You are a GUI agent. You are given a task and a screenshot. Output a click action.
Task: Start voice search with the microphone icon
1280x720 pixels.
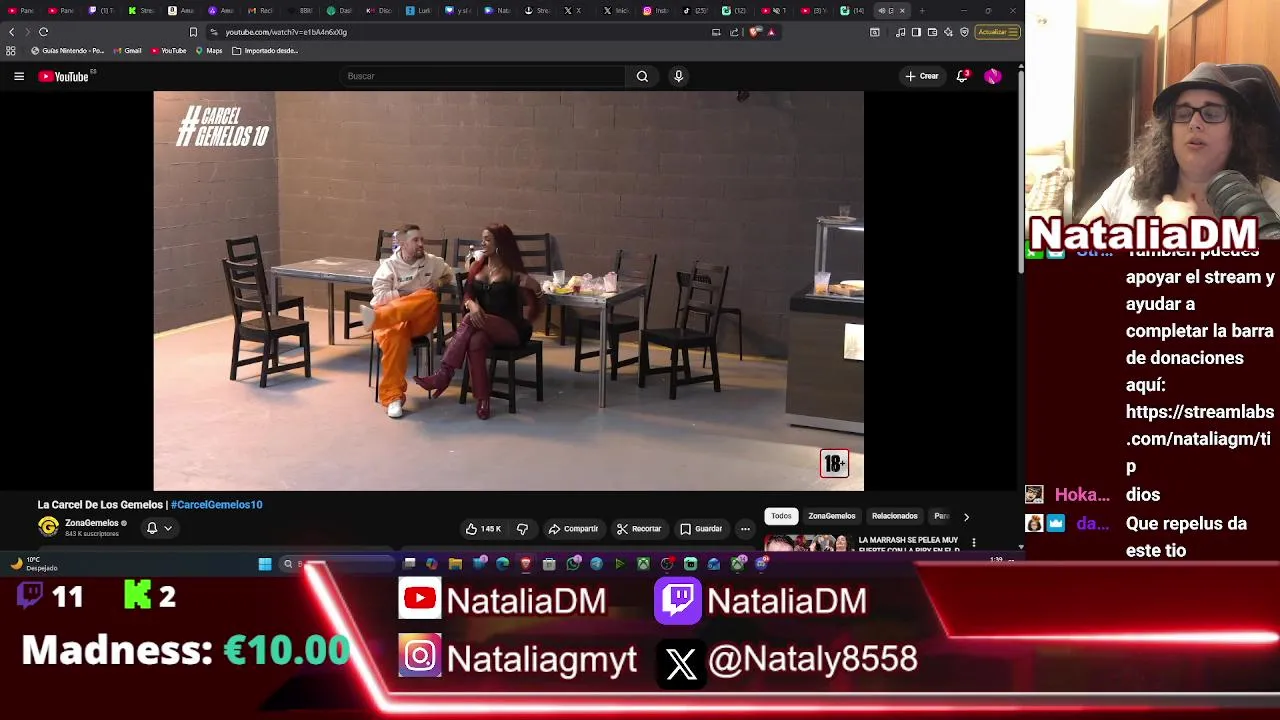pos(678,76)
